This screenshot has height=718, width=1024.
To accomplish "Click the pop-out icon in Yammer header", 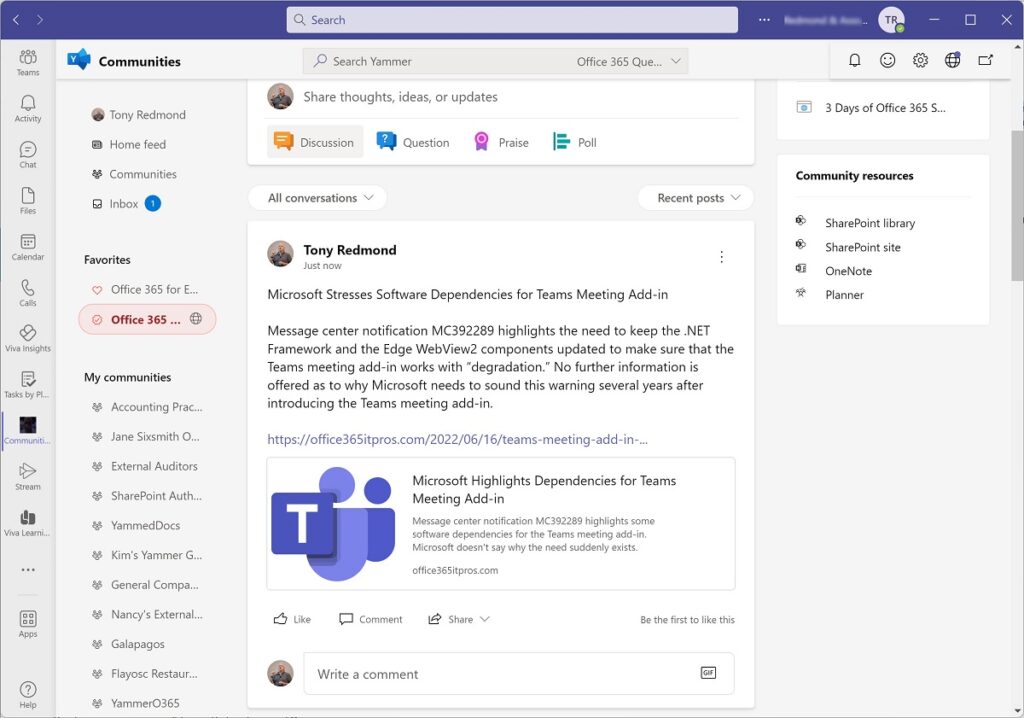I will (x=985, y=61).
